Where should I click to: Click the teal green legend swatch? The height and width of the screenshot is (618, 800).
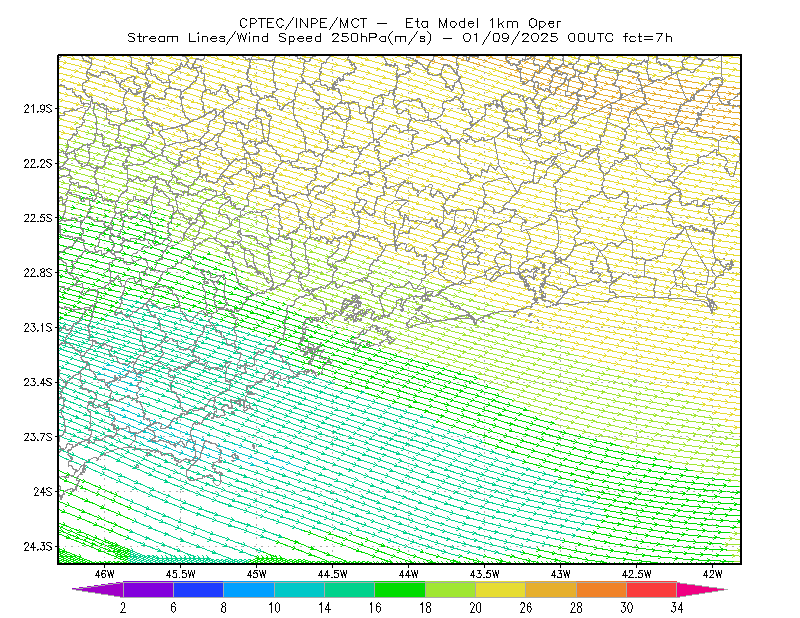point(349,589)
